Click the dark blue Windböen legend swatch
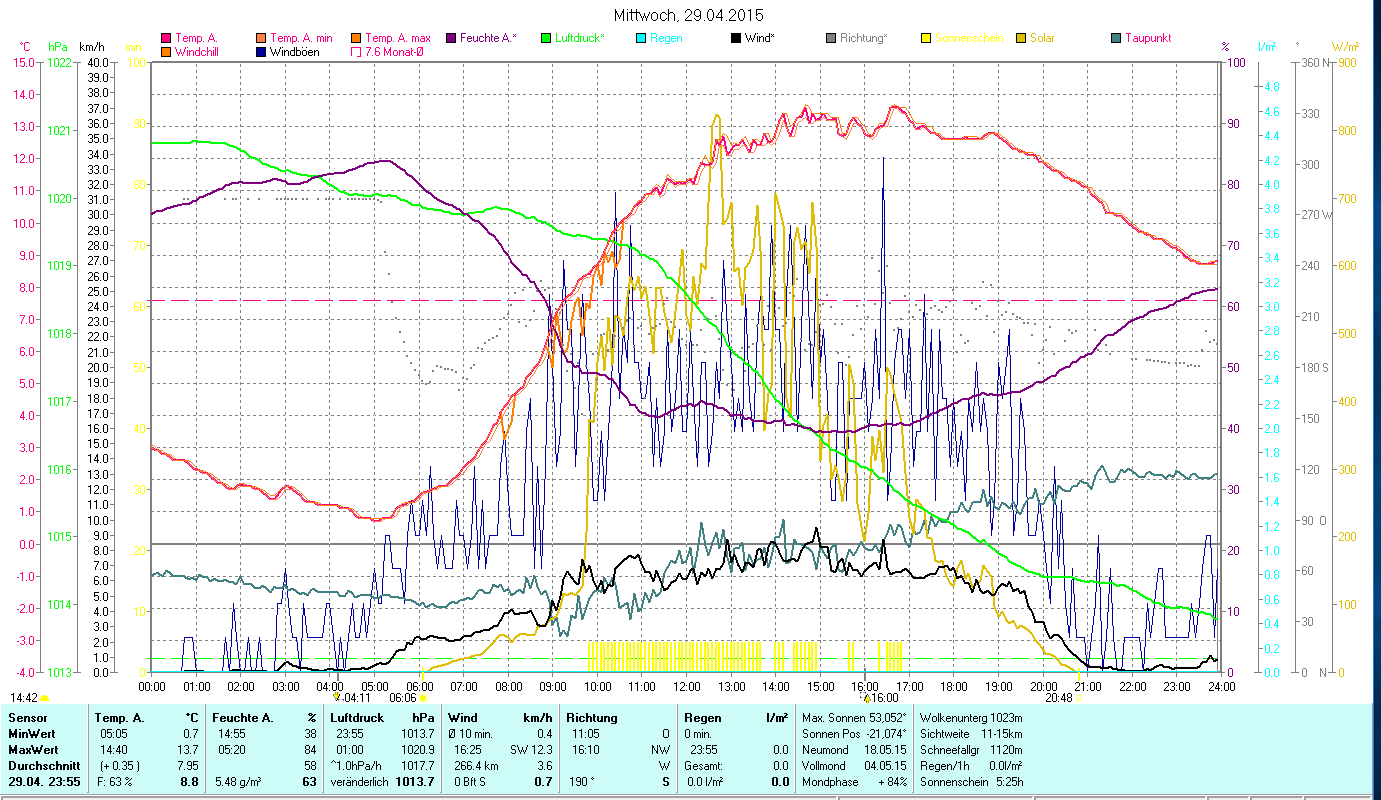 coord(261,52)
